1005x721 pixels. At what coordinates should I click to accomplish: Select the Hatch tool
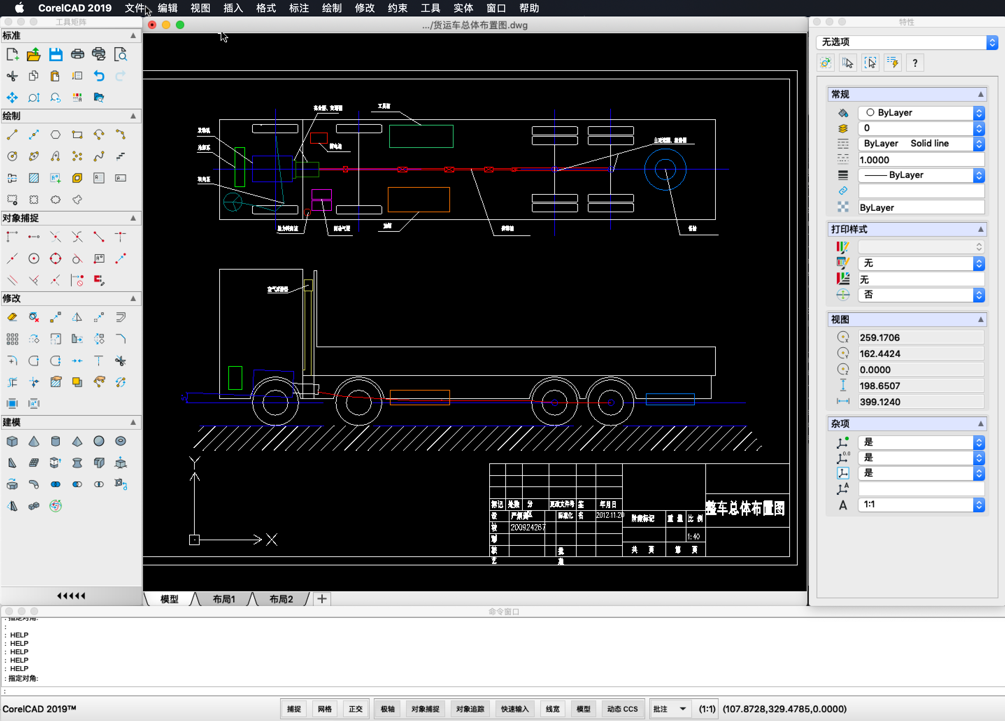coord(33,178)
